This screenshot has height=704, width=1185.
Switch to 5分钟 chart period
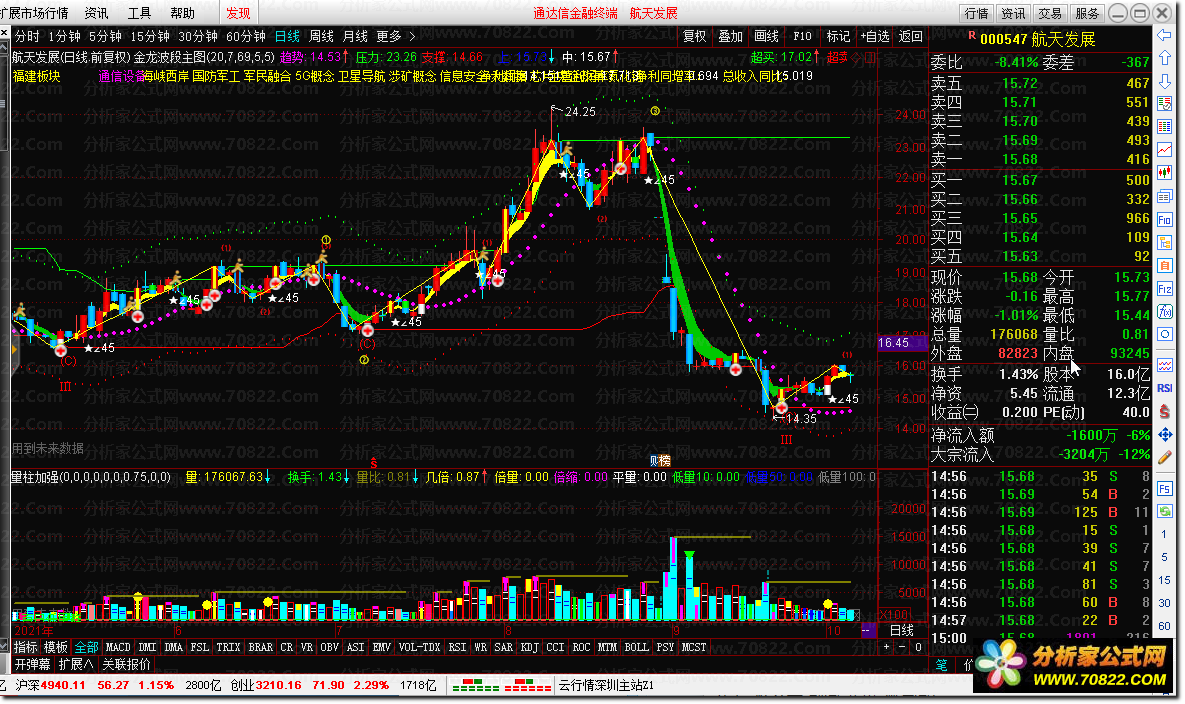tap(105, 36)
